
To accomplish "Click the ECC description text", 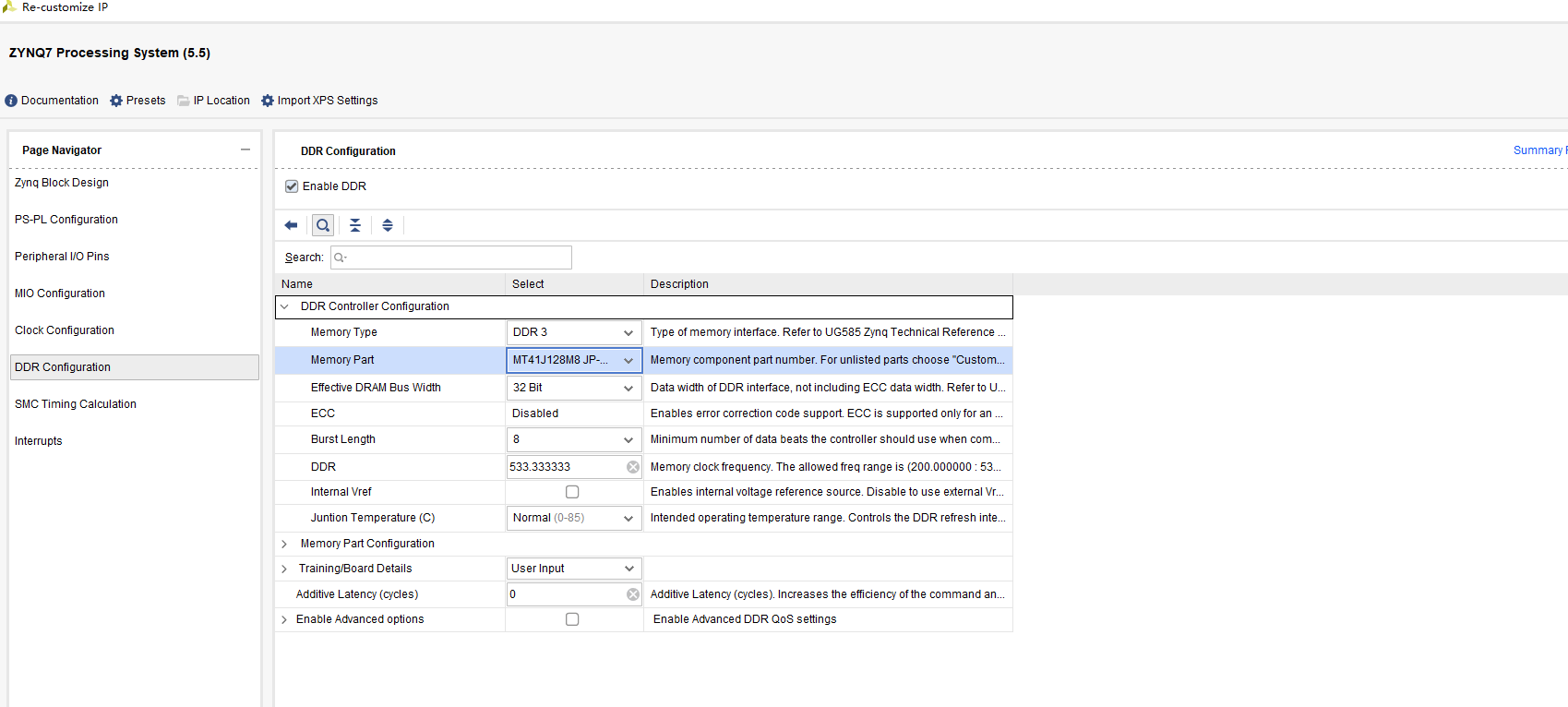I will (x=827, y=413).
